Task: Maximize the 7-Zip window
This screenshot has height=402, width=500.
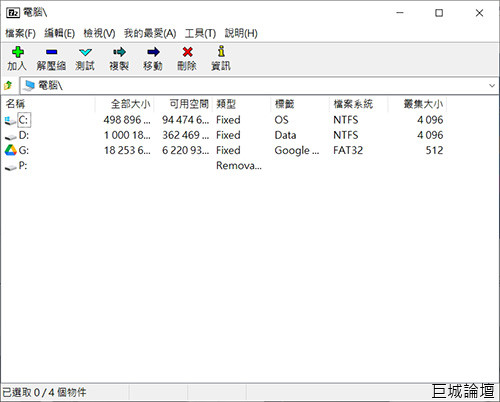Action: (x=439, y=13)
